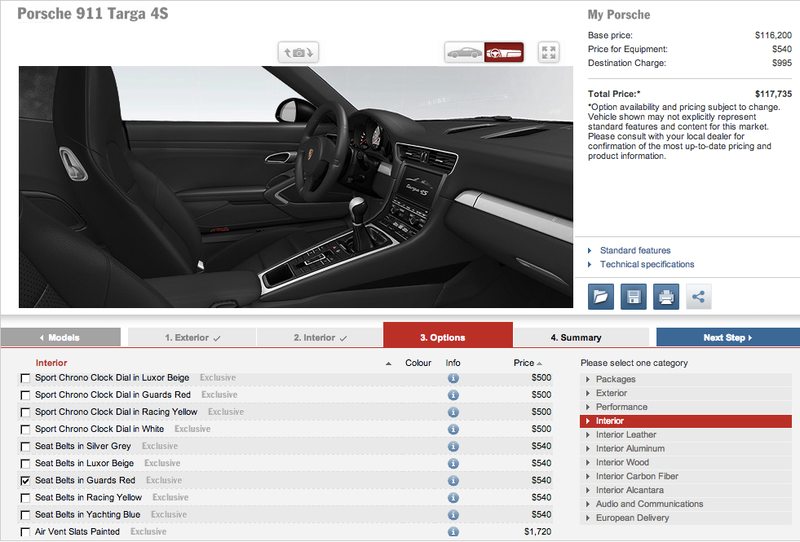Show info for Sport Chrono Luxor Beige dial
The height and width of the screenshot is (542, 800).
(453, 378)
